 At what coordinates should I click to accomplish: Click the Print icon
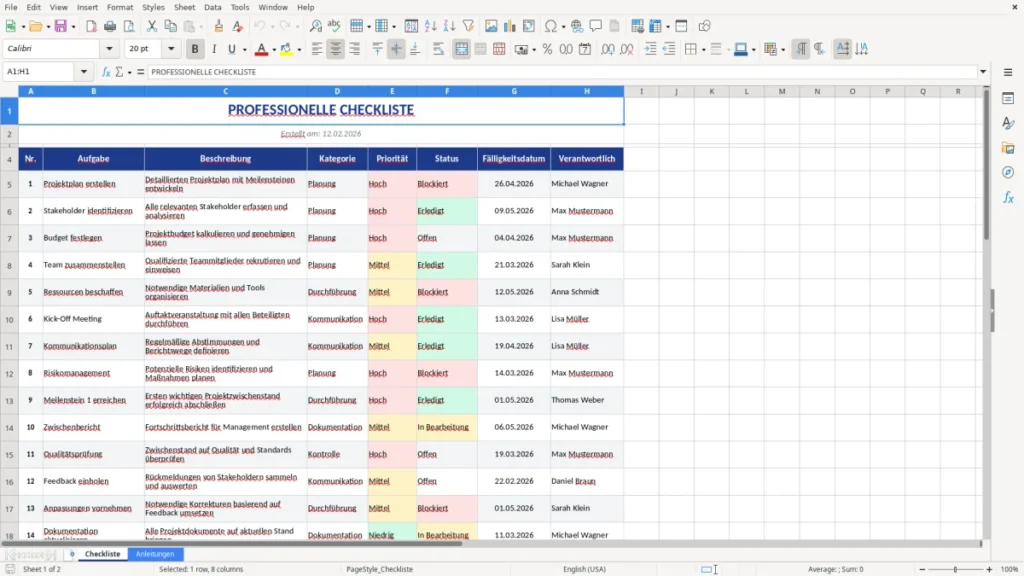click(x=110, y=26)
